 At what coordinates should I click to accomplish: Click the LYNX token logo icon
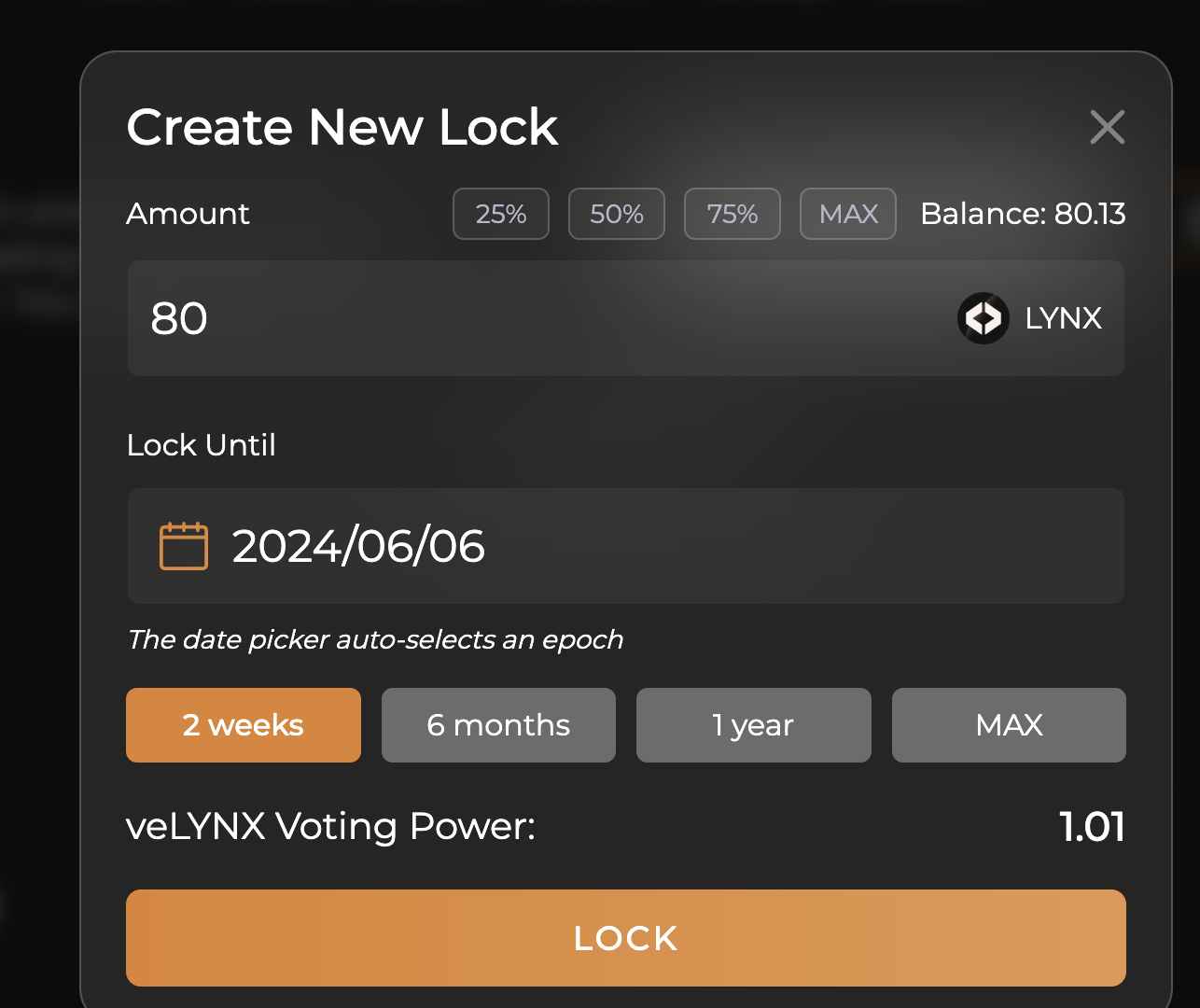pos(984,318)
